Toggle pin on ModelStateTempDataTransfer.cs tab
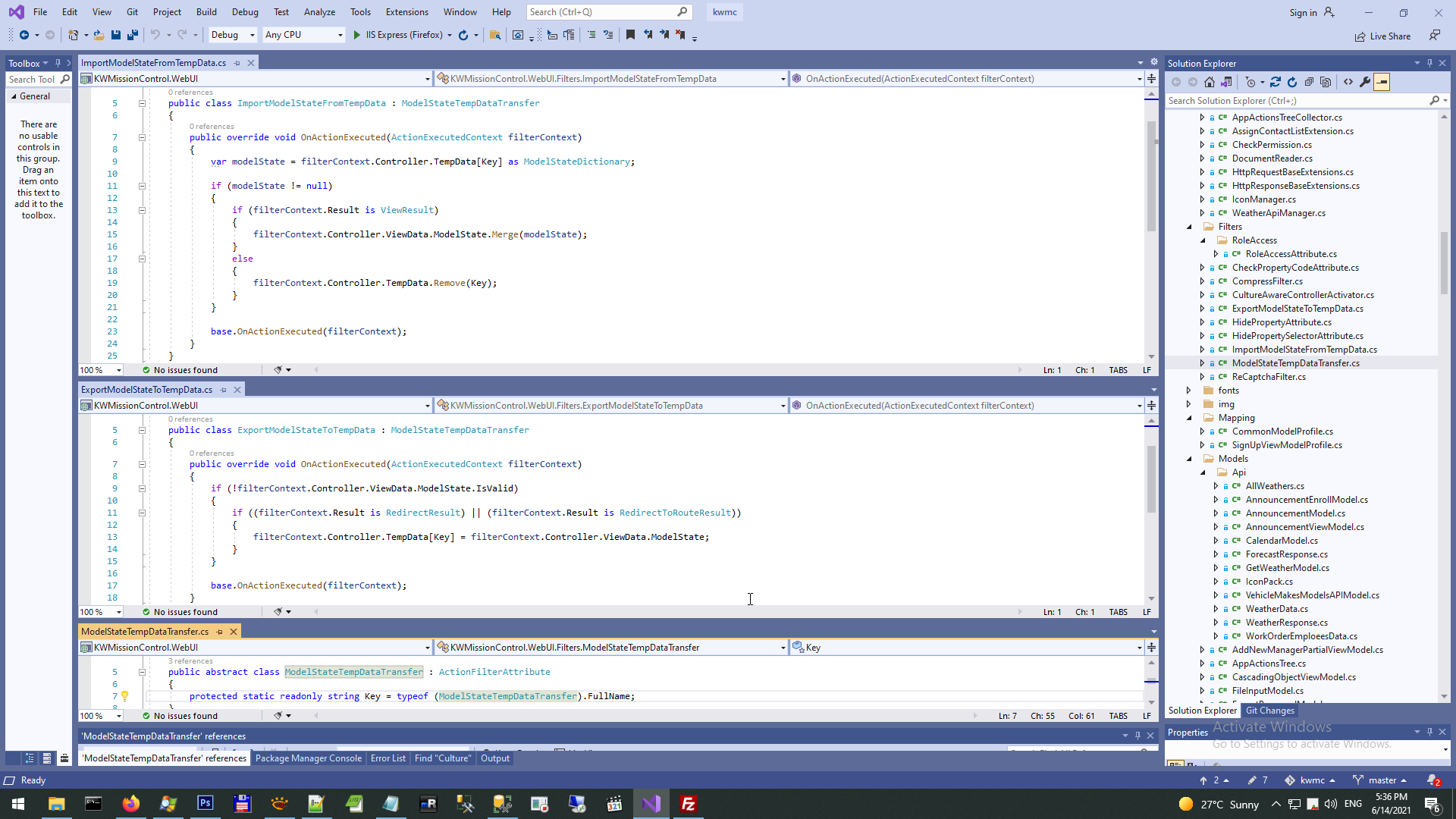The image size is (1456, 819). pyautogui.click(x=220, y=632)
